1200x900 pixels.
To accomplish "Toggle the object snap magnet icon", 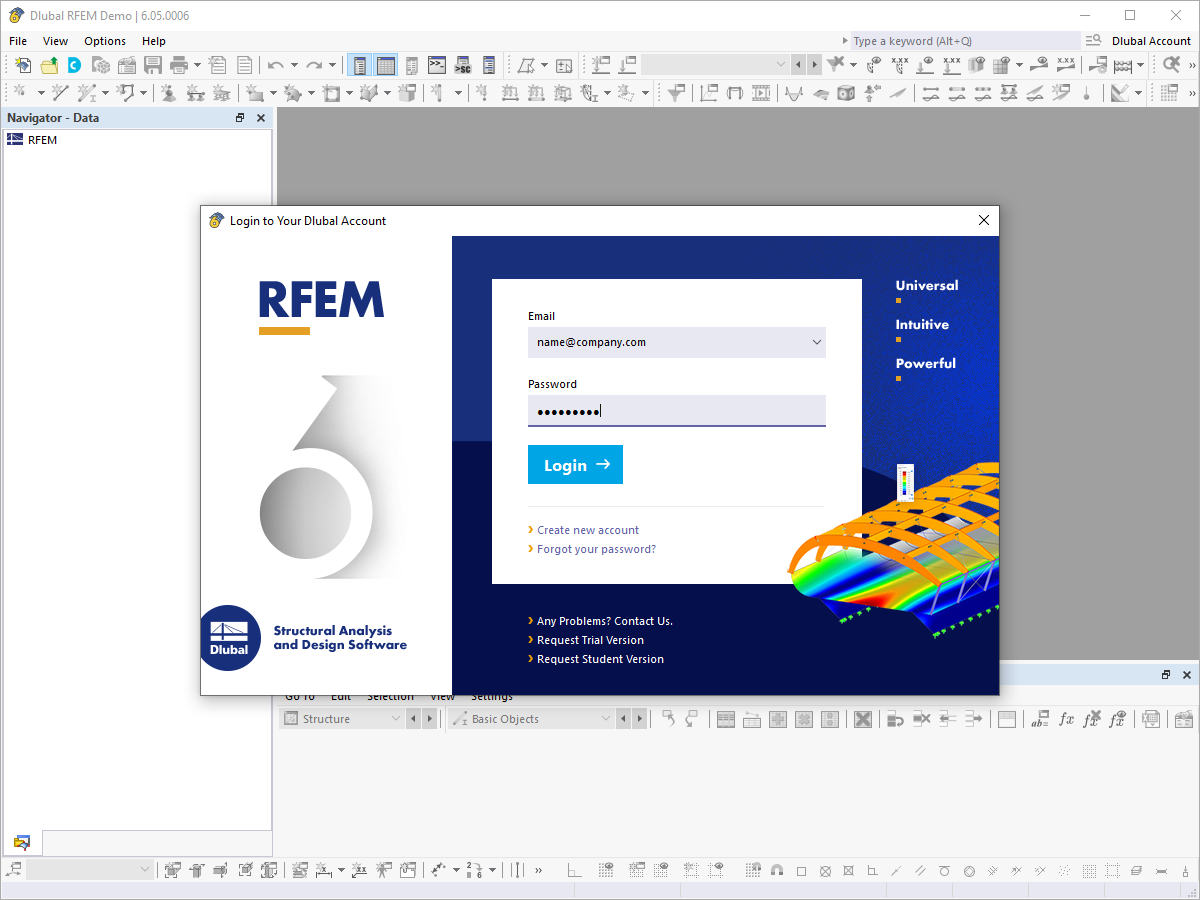I will [777, 870].
